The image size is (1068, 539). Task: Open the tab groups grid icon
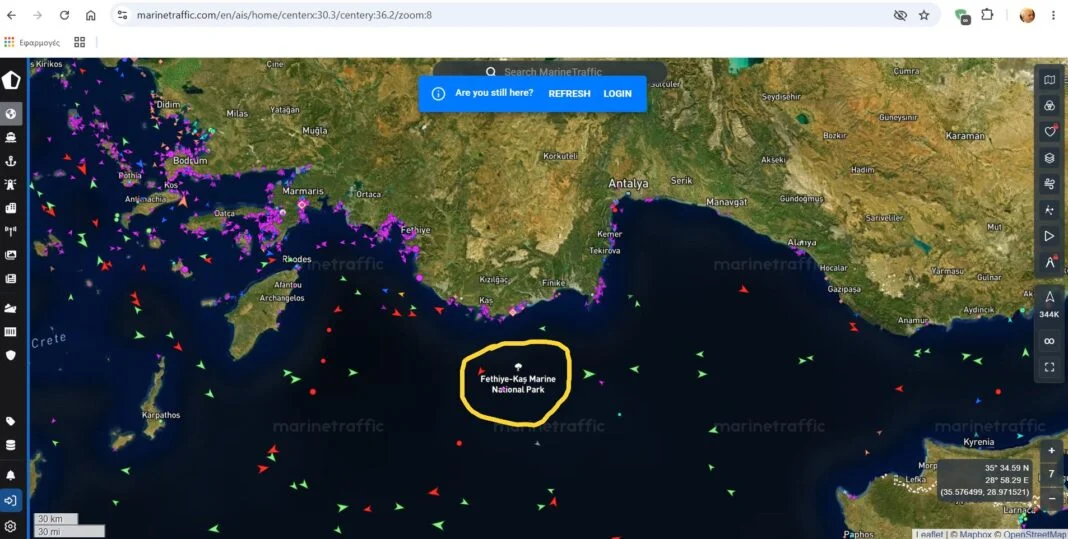[x=80, y=42]
